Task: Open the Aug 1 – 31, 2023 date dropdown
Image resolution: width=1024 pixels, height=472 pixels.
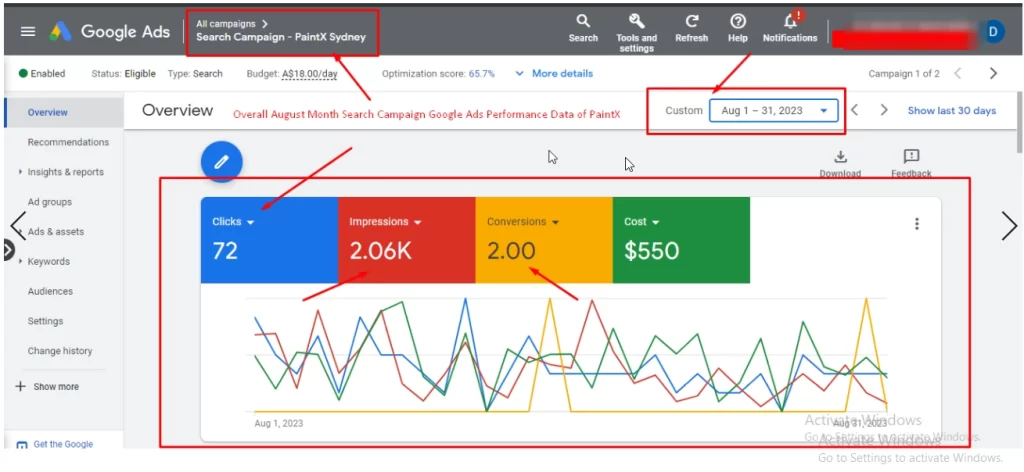Action: [773, 110]
